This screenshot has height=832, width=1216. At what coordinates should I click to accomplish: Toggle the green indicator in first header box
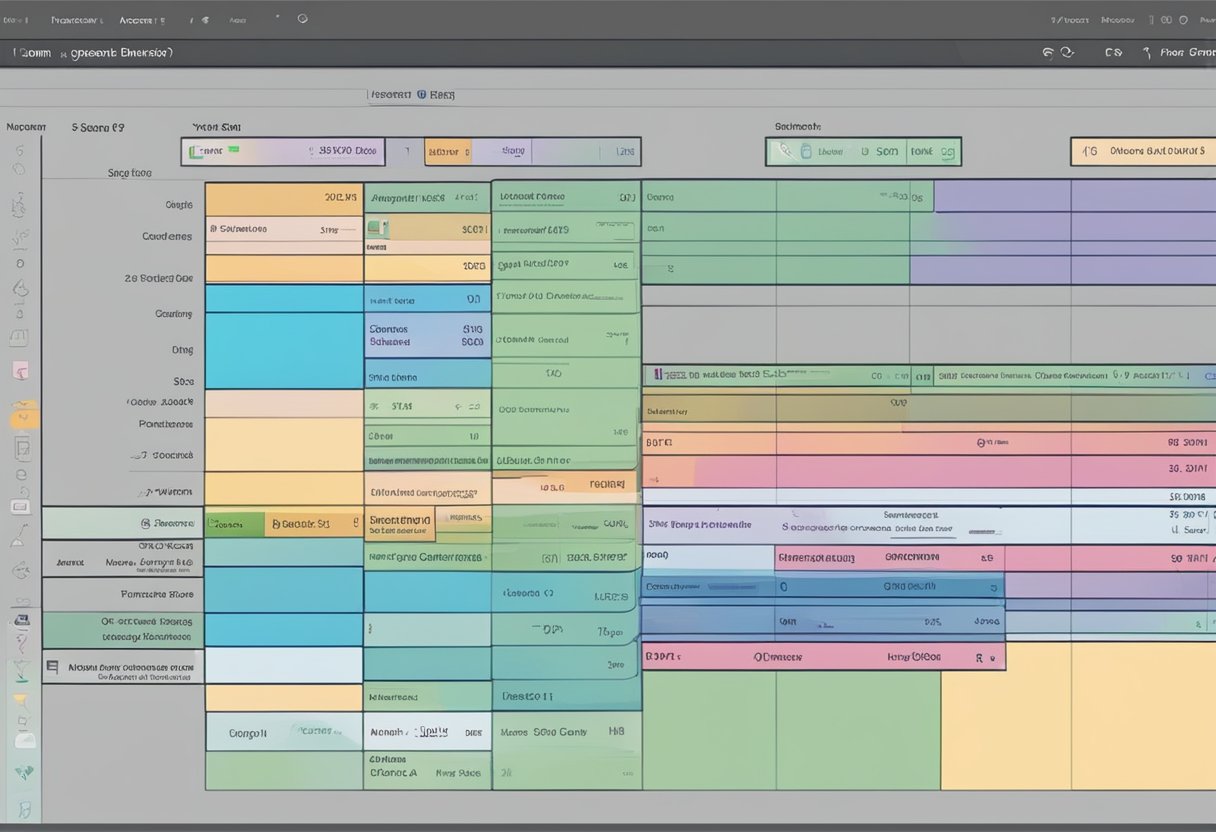click(233, 150)
